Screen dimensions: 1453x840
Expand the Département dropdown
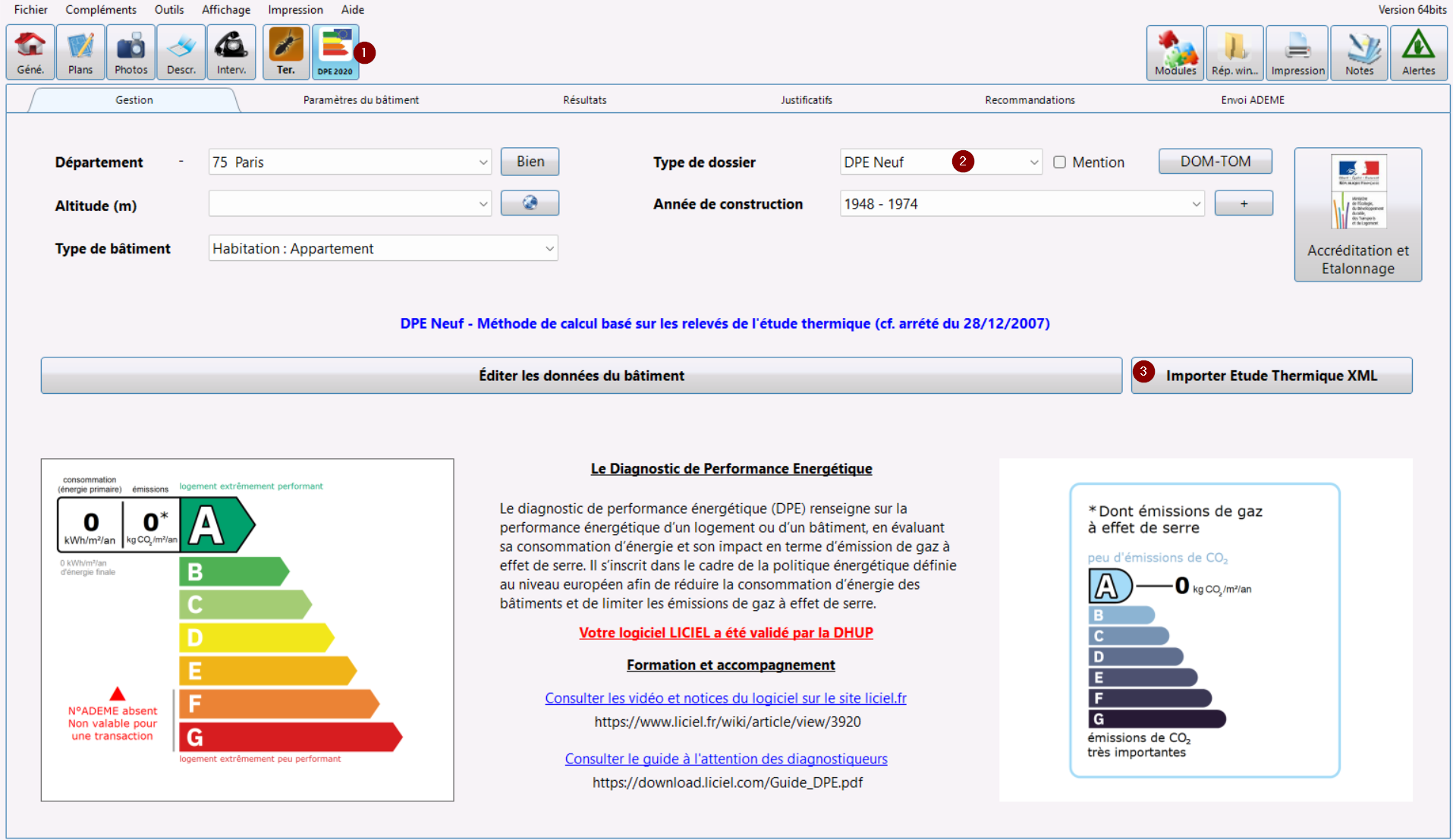pos(350,162)
